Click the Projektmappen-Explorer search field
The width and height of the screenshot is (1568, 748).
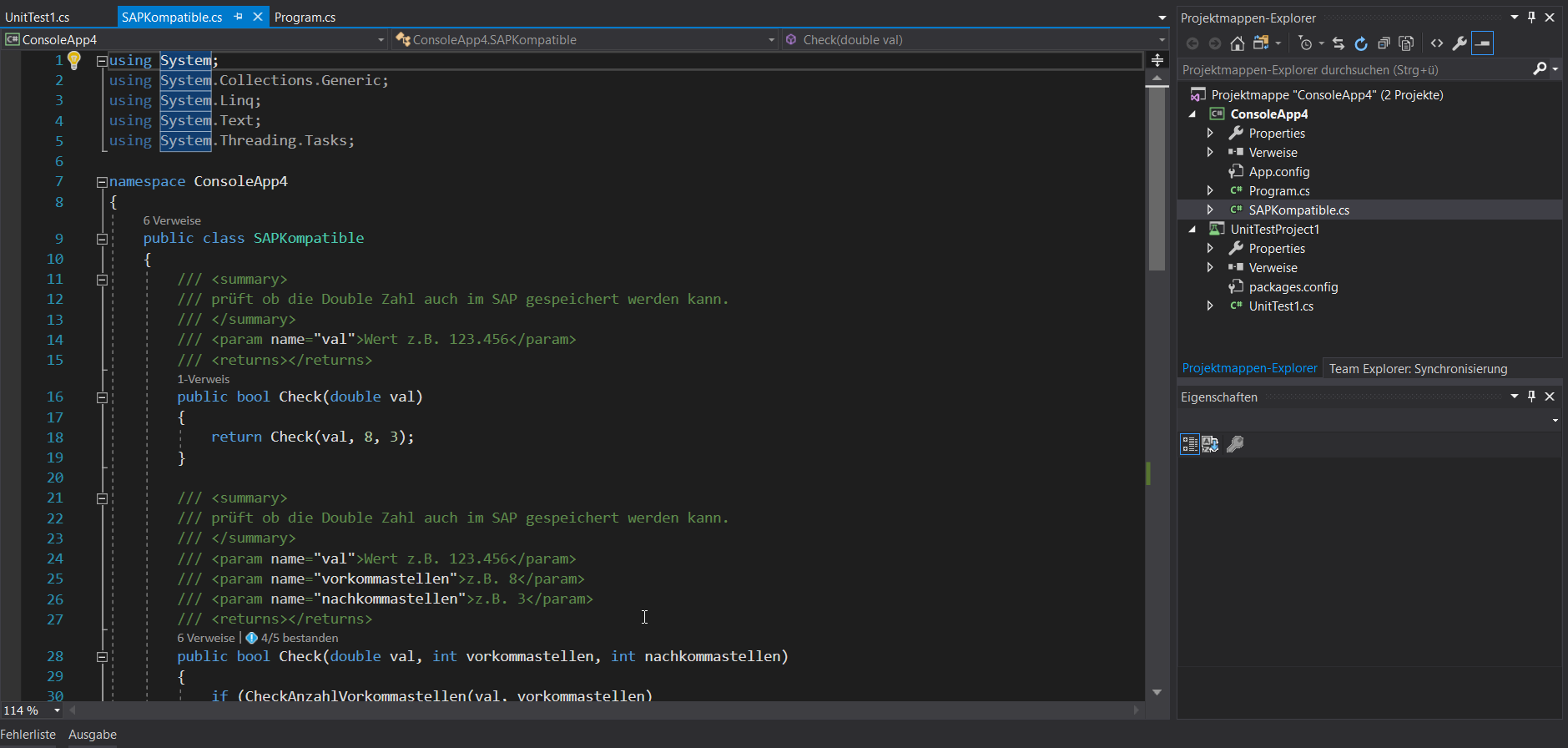tap(1355, 69)
